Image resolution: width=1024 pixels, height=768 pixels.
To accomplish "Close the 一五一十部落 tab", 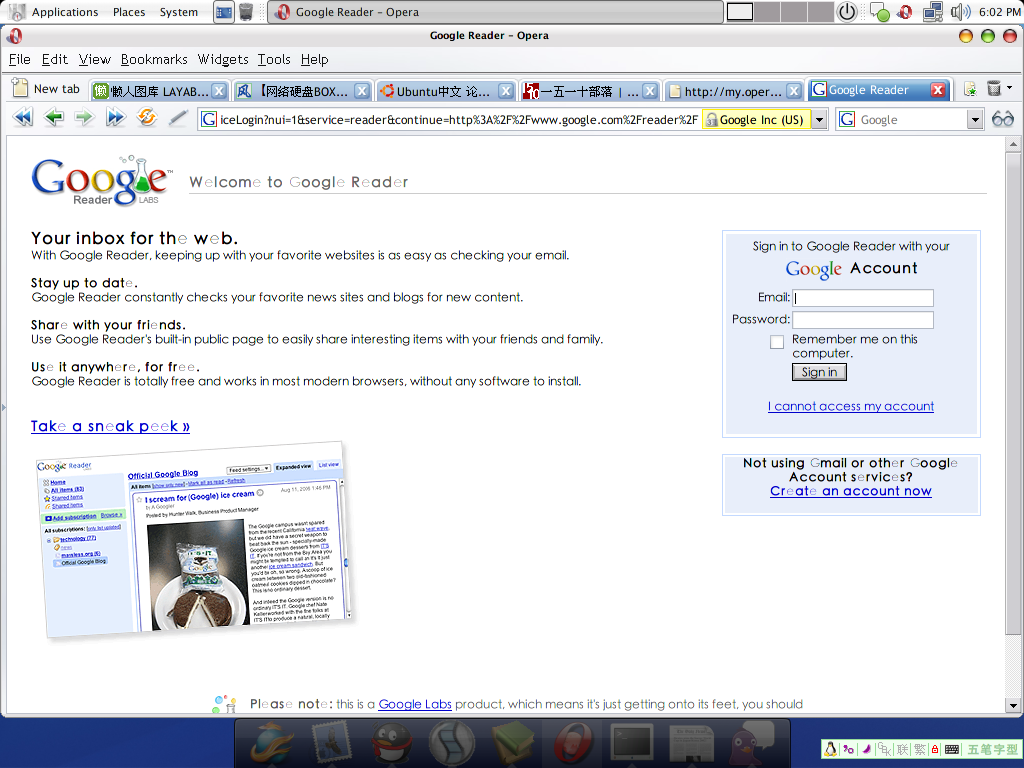I will click(x=649, y=91).
